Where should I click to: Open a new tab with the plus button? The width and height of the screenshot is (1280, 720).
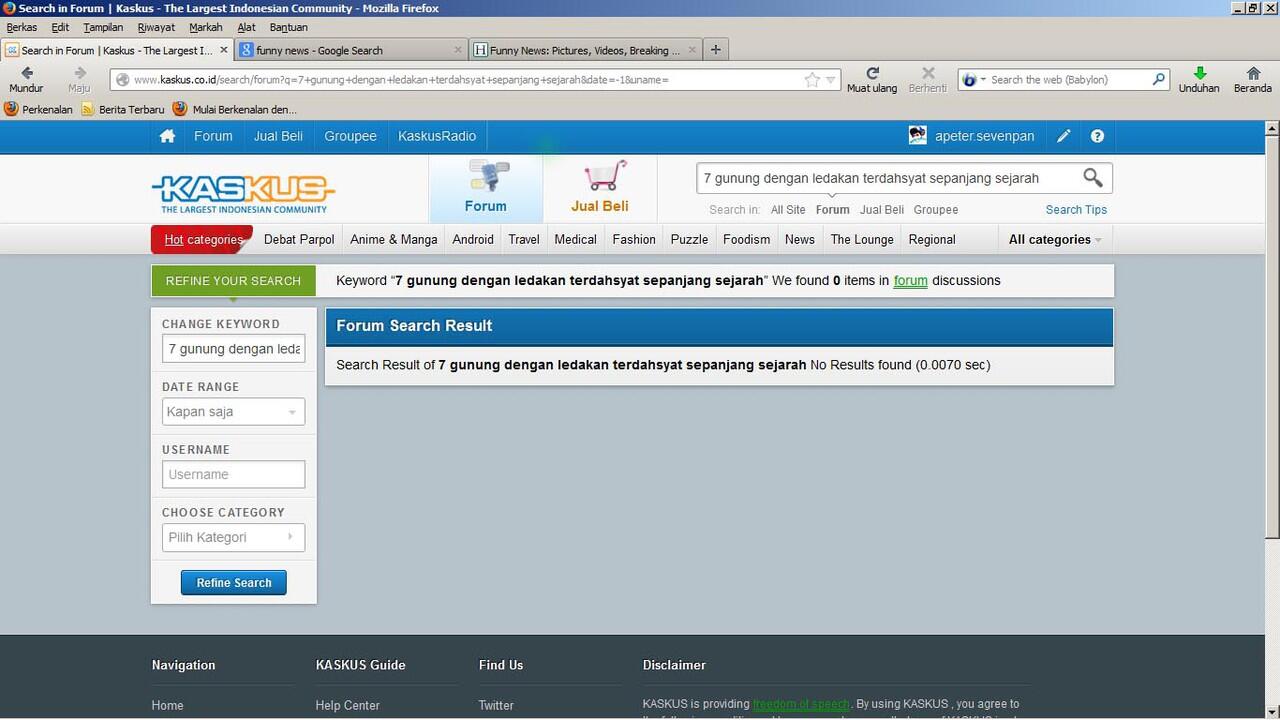[716, 49]
